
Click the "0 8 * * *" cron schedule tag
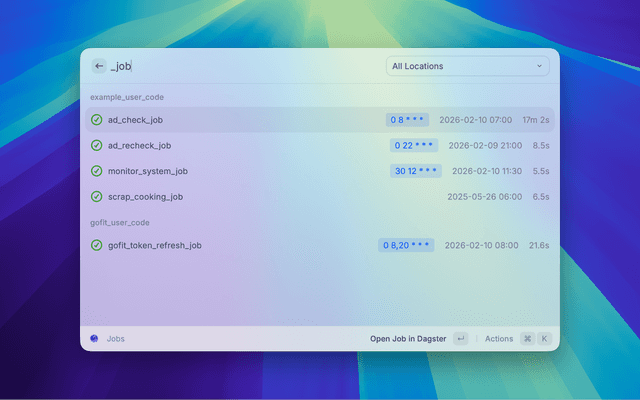(408, 120)
